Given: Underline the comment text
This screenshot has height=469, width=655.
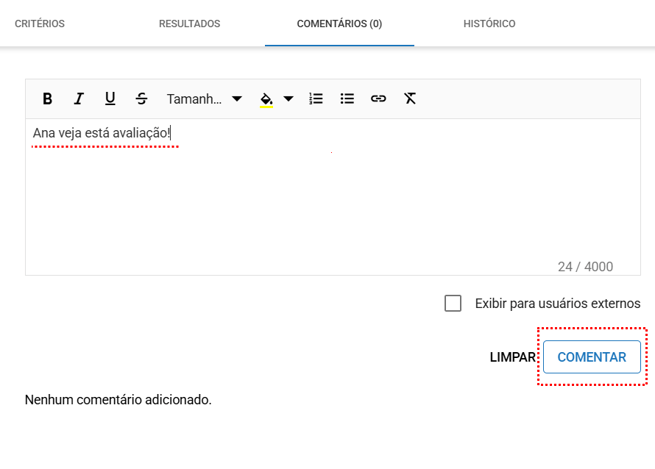Looking at the screenshot, I should pos(110,99).
